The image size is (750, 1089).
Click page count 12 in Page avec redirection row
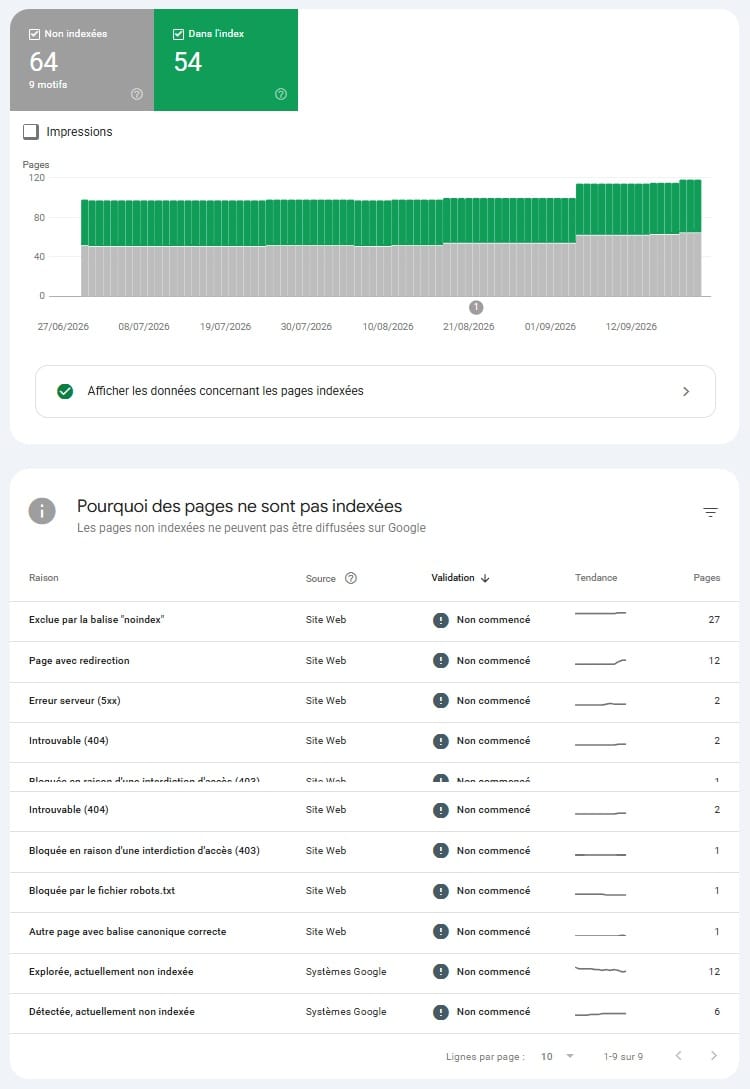(x=714, y=660)
